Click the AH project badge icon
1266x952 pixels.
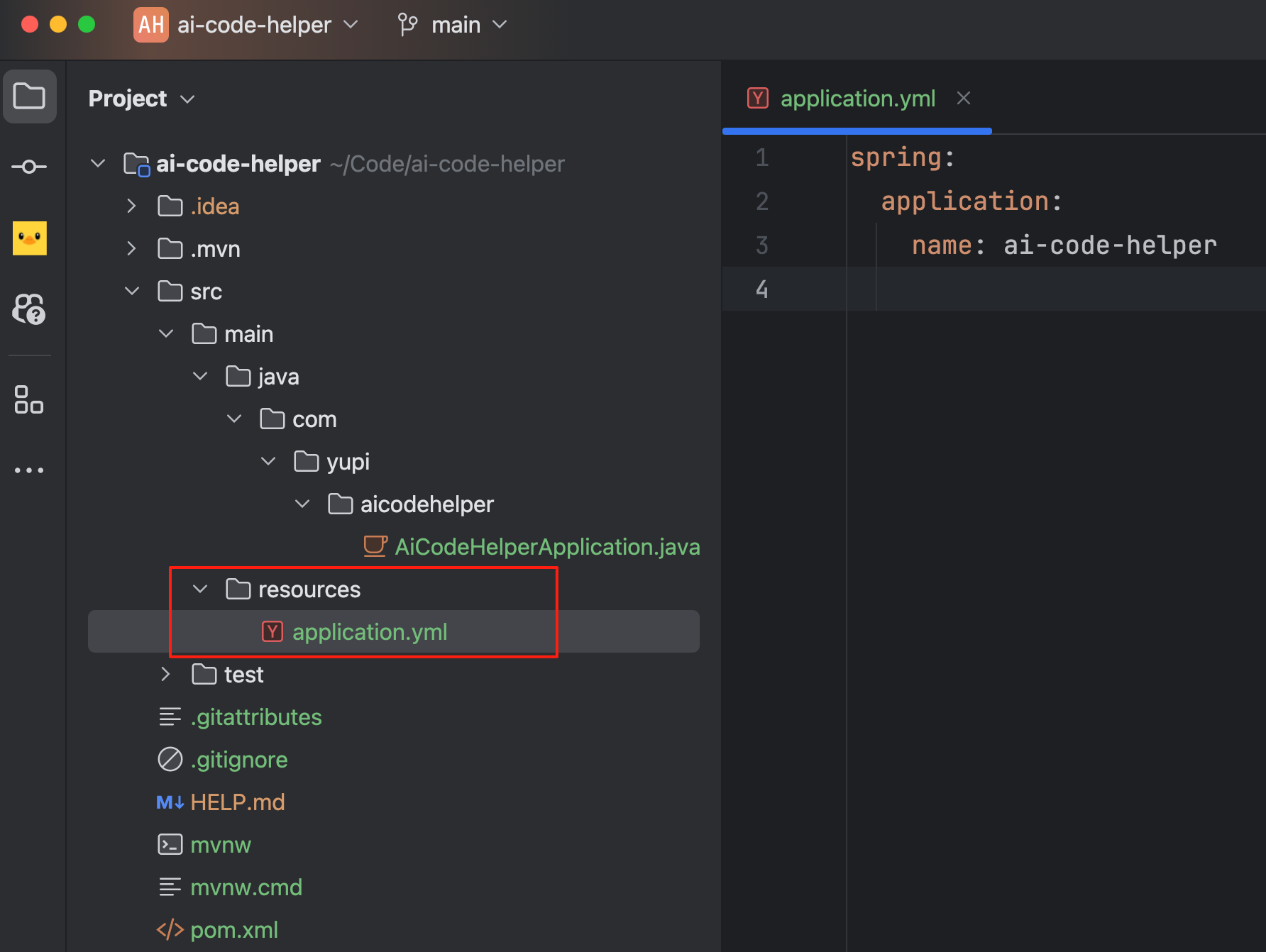point(150,25)
